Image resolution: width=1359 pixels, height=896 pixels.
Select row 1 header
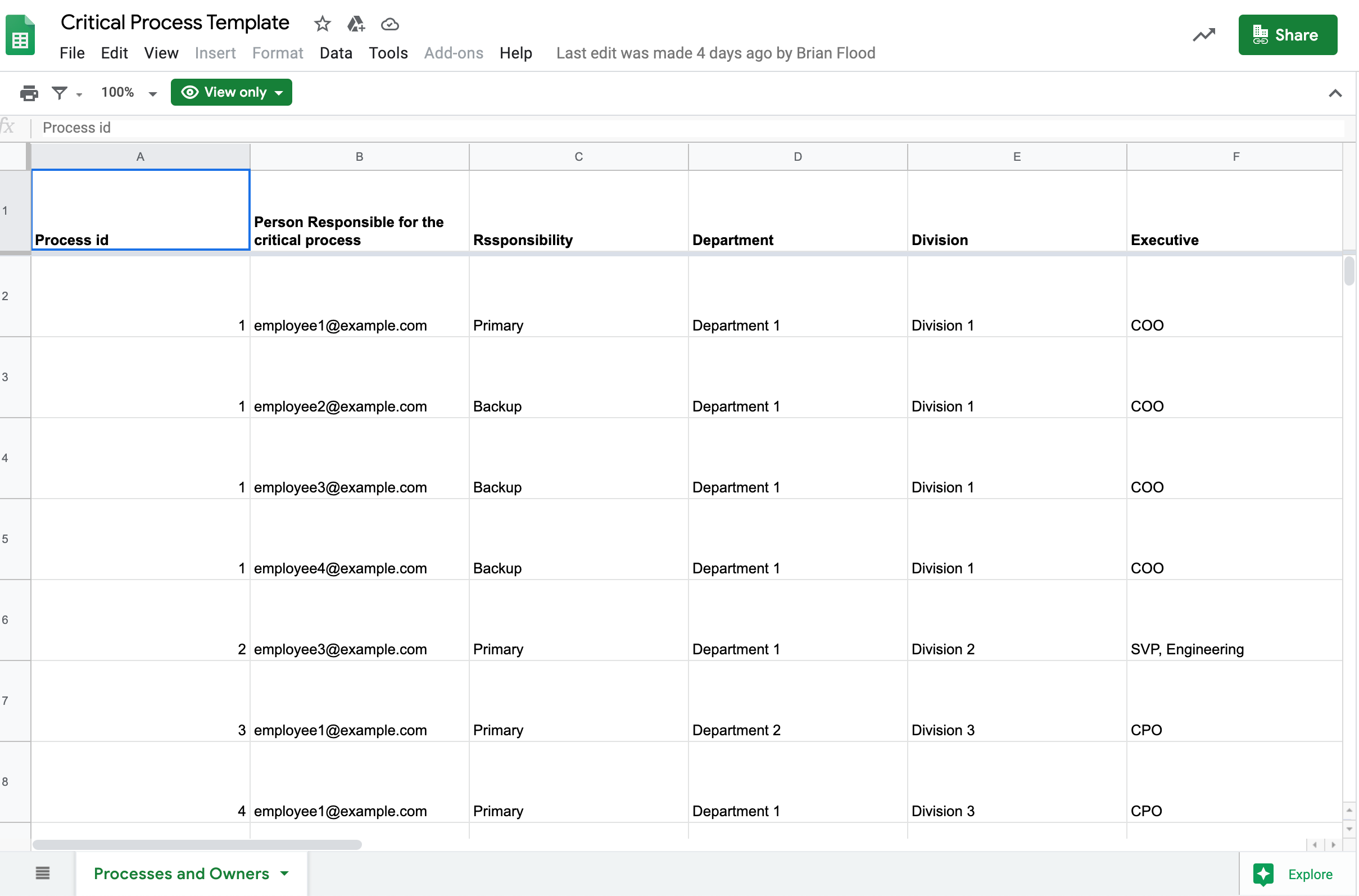(x=15, y=210)
